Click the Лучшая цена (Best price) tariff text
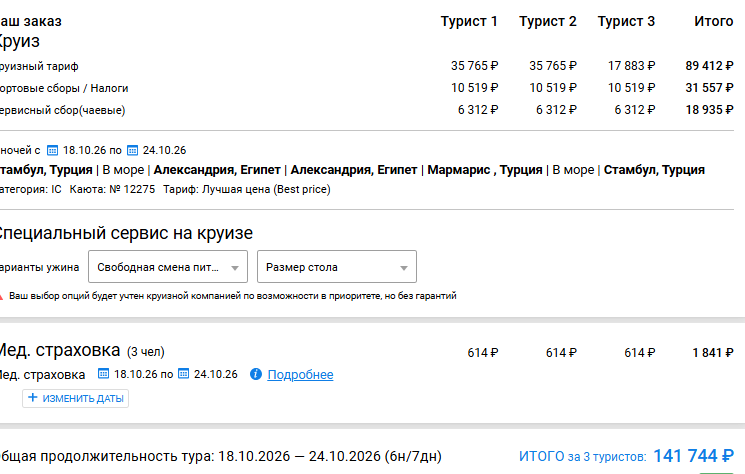 pos(266,190)
